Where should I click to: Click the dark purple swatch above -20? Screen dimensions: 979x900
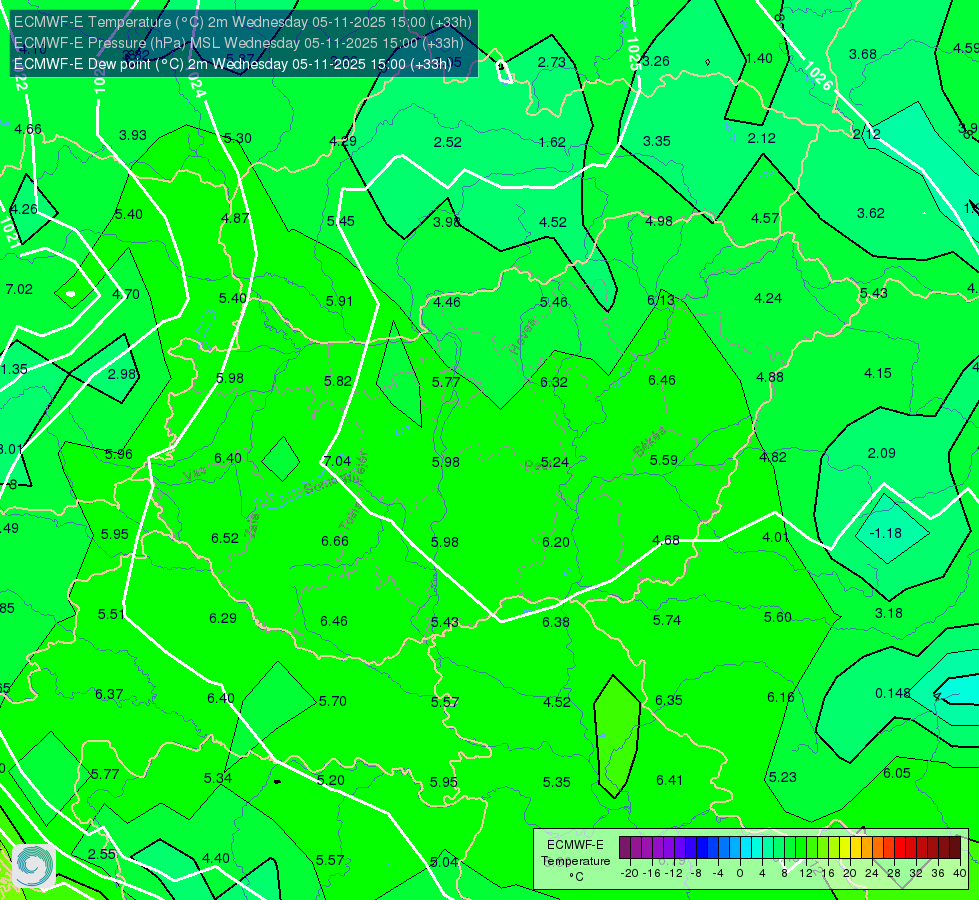[x=625, y=848]
